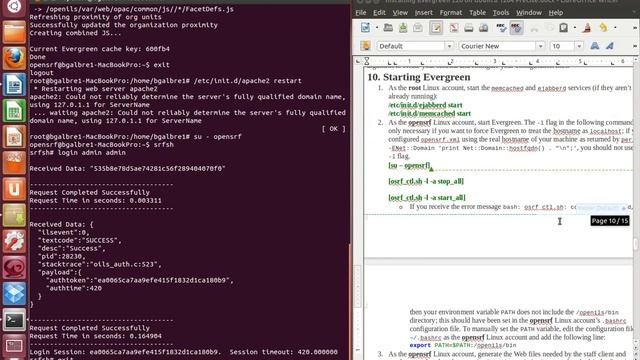
Task: Open Ubuntu One launcher icon
Action: click(14, 189)
